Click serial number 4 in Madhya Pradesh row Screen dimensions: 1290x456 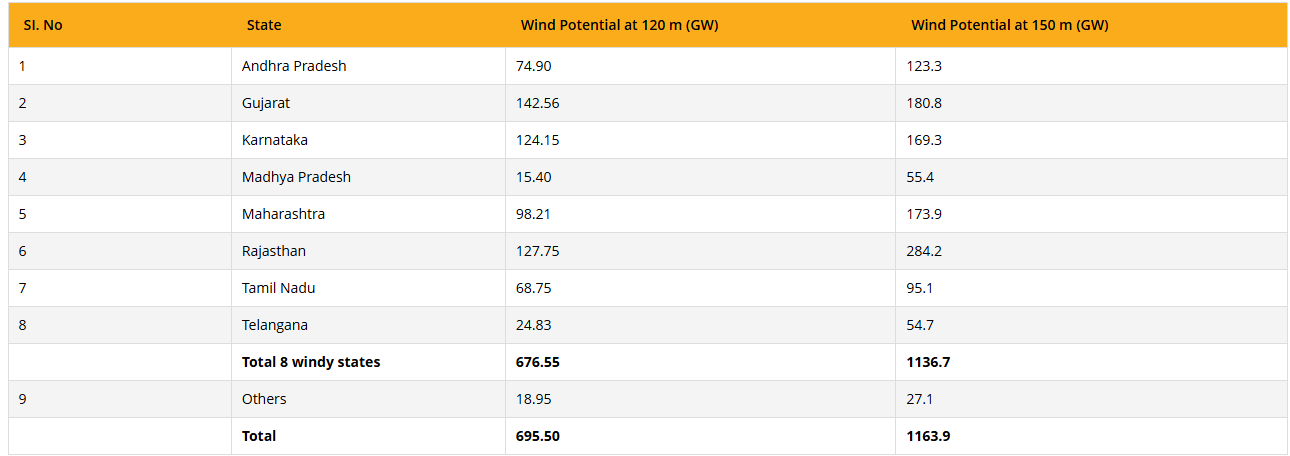click(x=22, y=177)
